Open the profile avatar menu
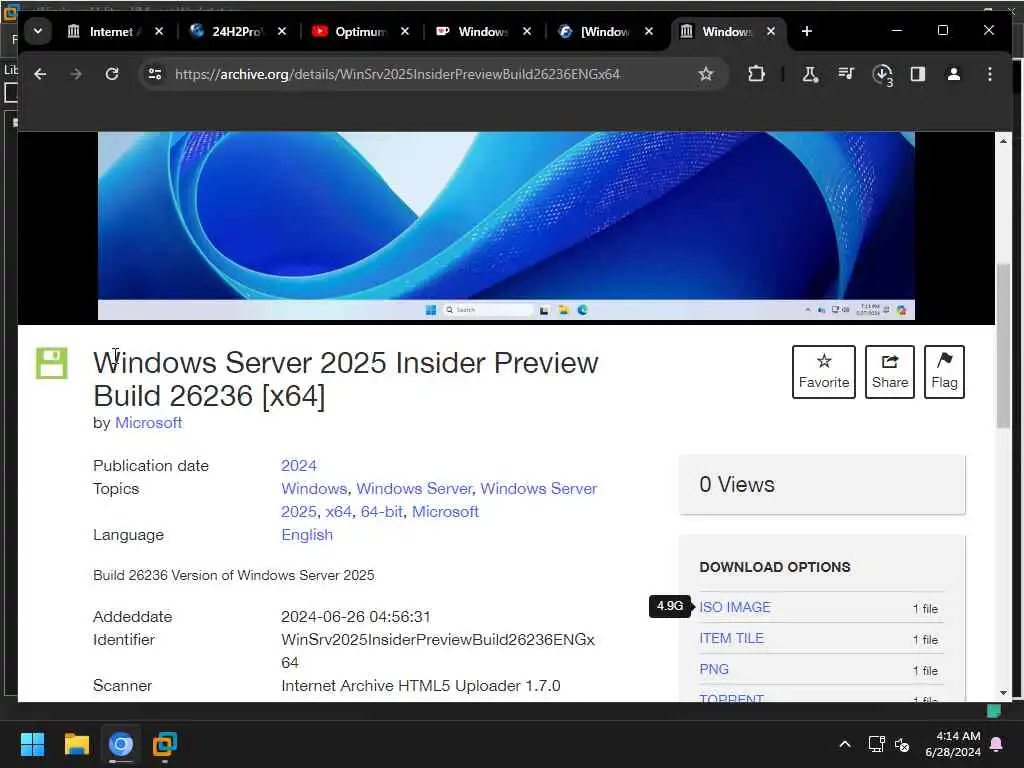The image size is (1024, 768). (x=953, y=74)
